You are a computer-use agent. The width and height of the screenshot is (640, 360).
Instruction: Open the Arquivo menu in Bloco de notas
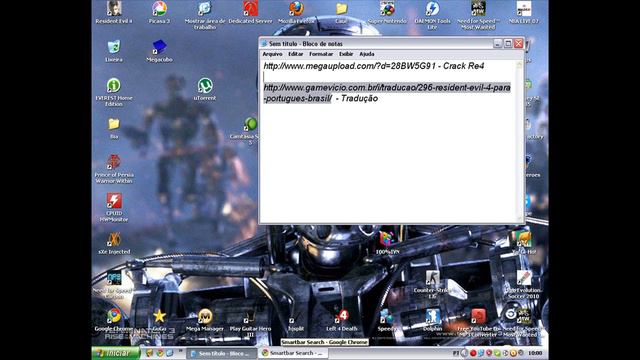click(272, 54)
